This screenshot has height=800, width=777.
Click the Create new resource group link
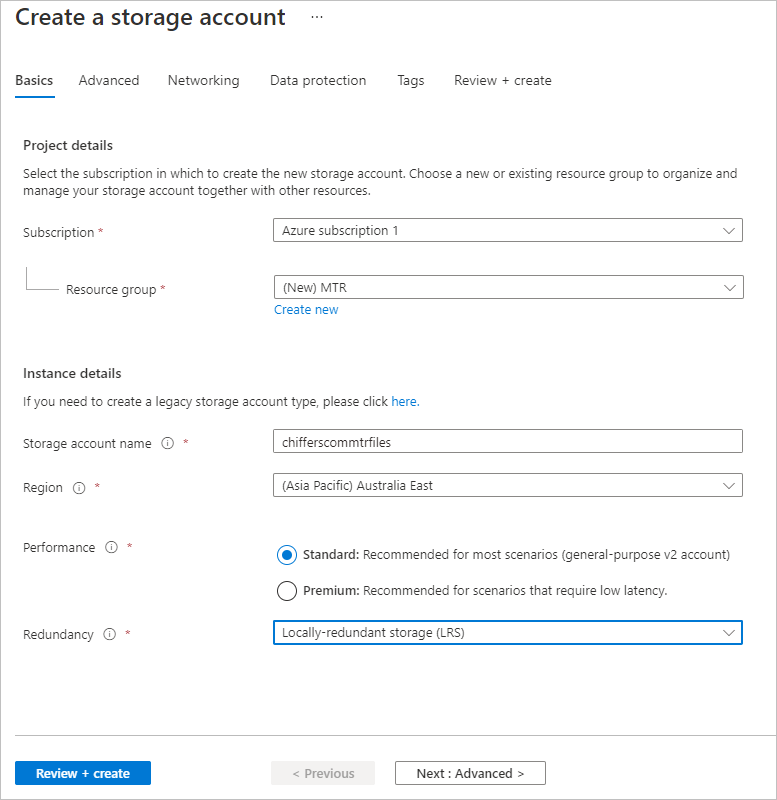(x=306, y=310)
